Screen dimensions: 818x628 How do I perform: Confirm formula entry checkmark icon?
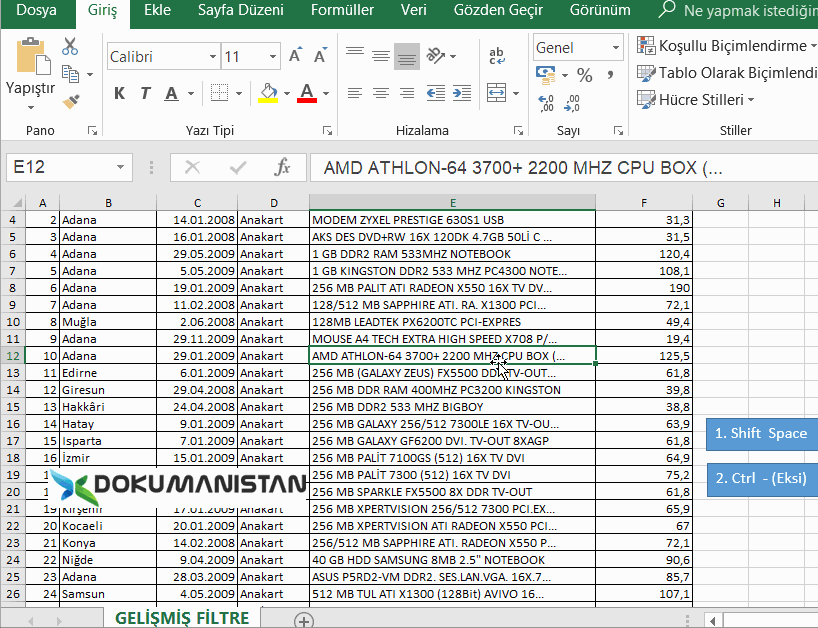237,167
